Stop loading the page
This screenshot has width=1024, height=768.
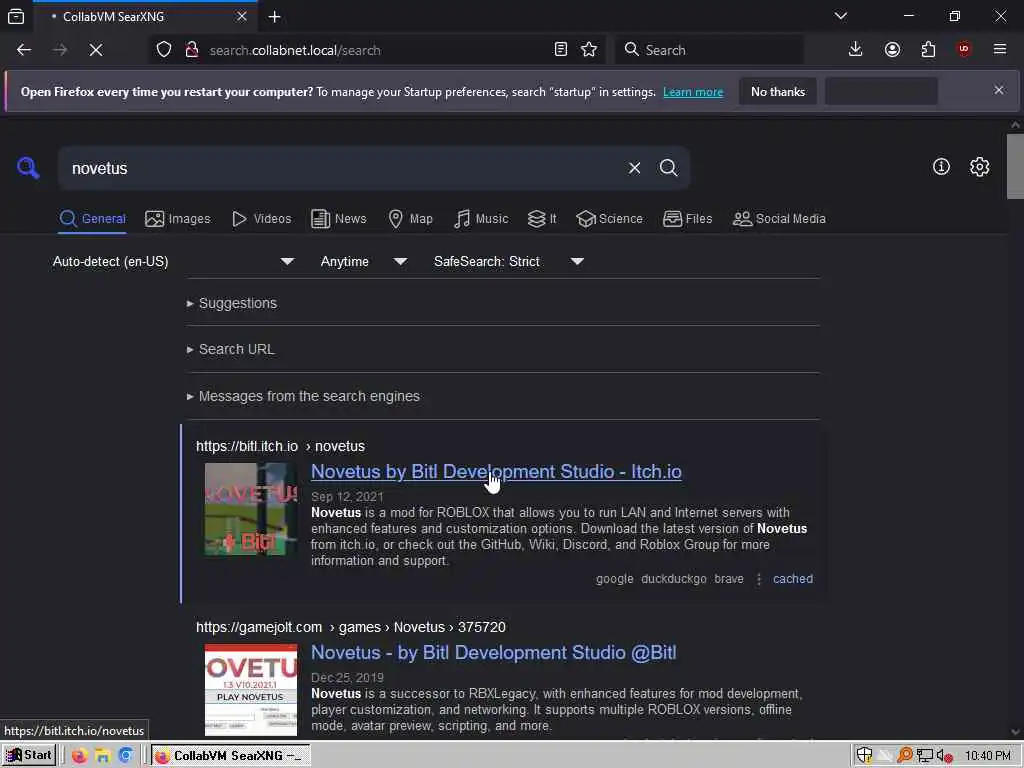point(96,50)
